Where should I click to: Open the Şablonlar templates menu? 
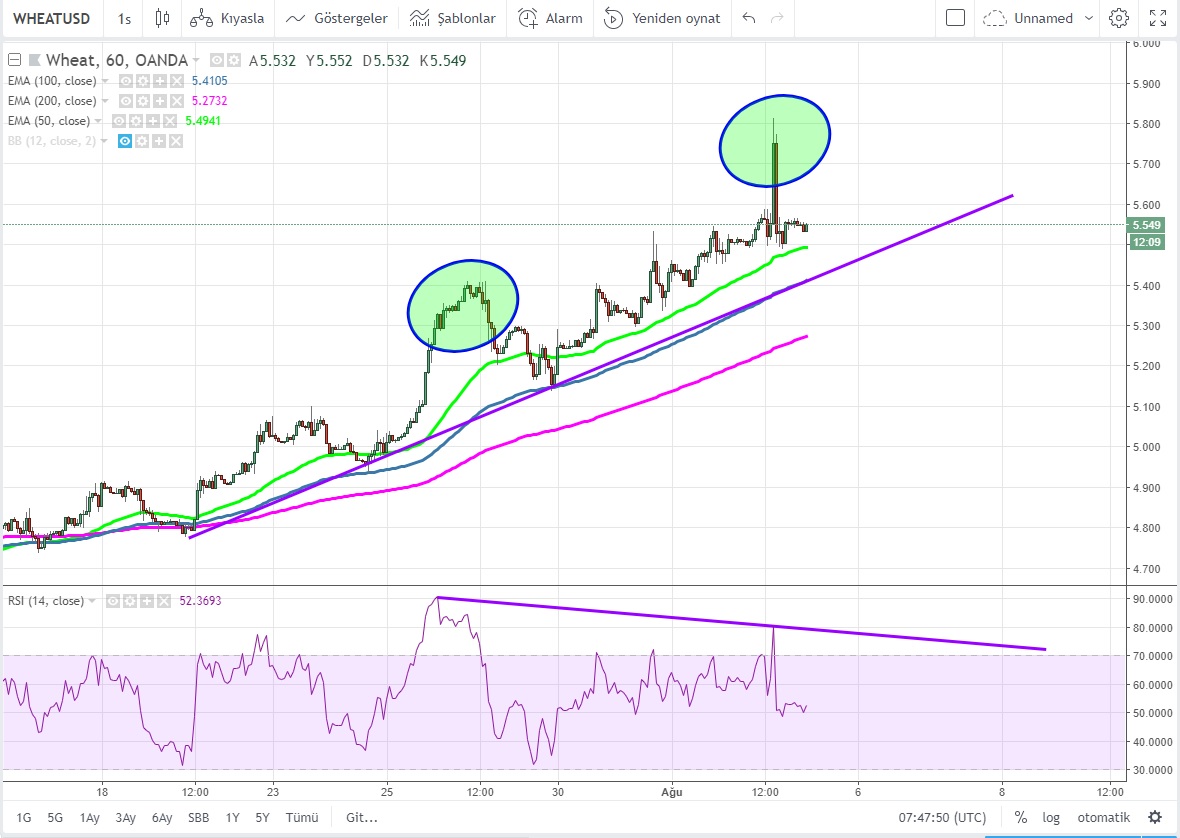click(x=453, y=18)
